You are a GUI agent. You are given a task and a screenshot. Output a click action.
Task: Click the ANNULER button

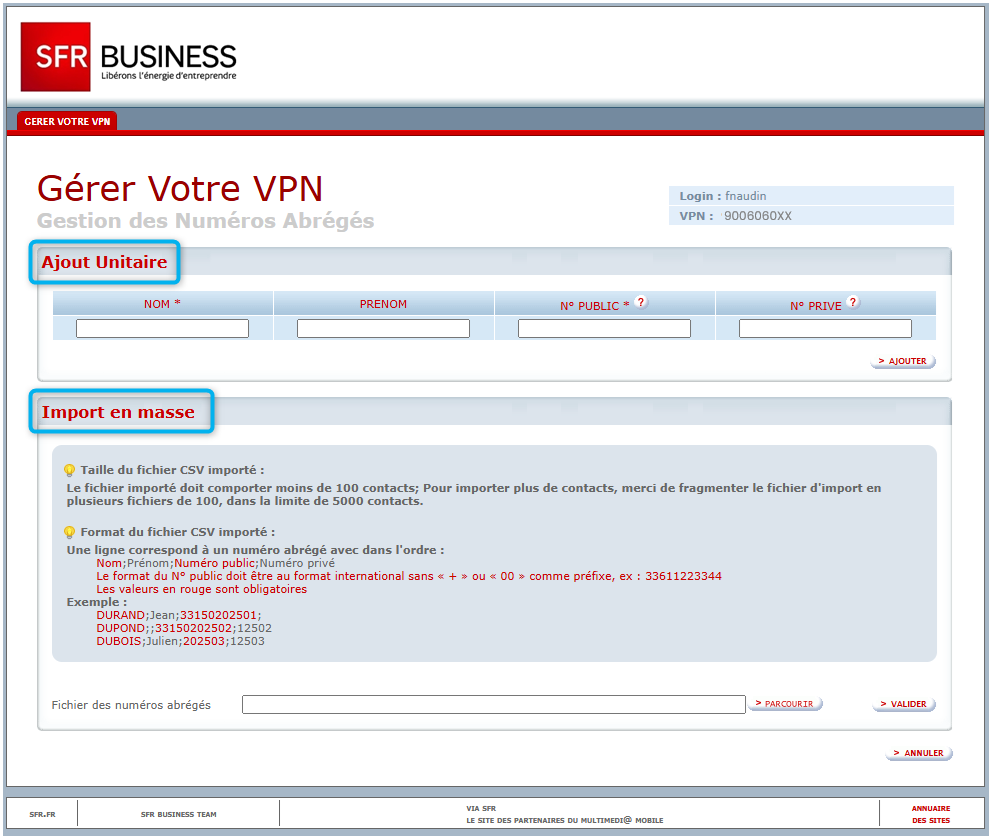(x=919, y=753)
